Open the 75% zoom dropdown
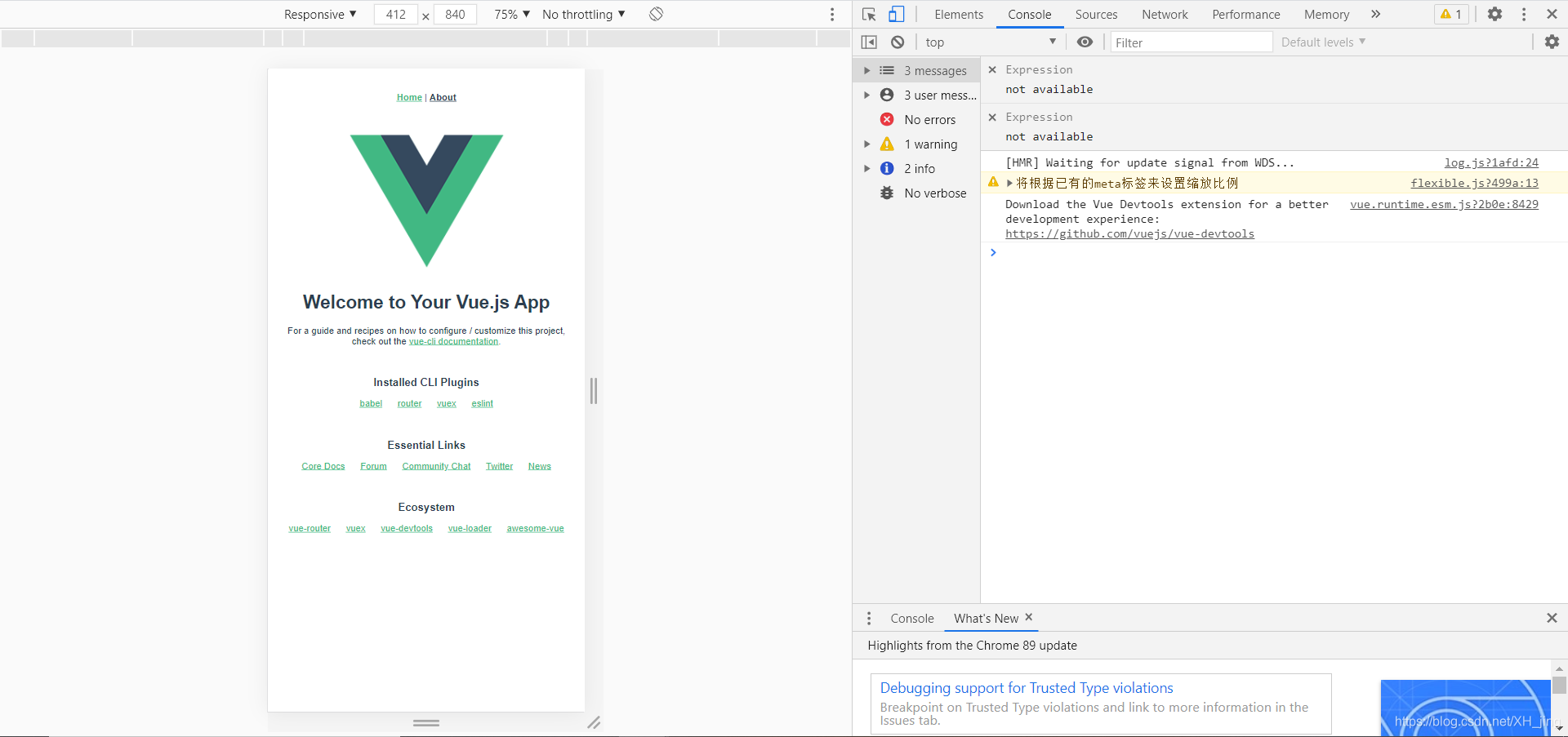Screen dimensions: 1568x737 (x=512, y=15)
